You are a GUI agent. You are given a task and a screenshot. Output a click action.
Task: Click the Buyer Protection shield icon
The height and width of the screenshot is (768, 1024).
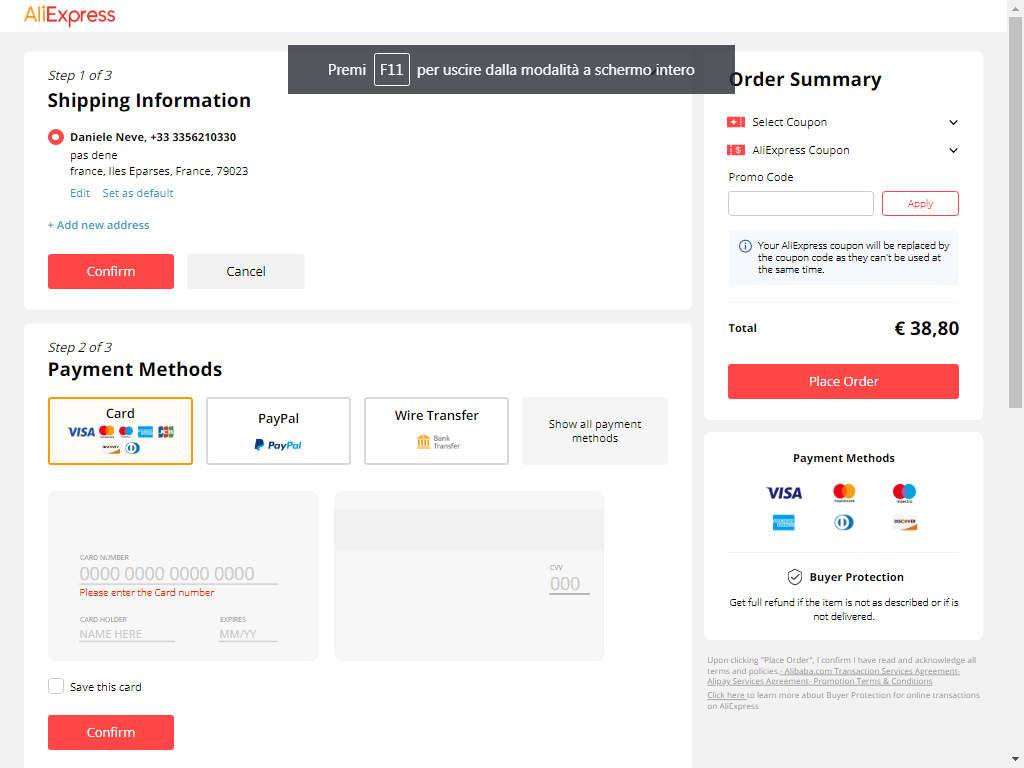[795, 577]
